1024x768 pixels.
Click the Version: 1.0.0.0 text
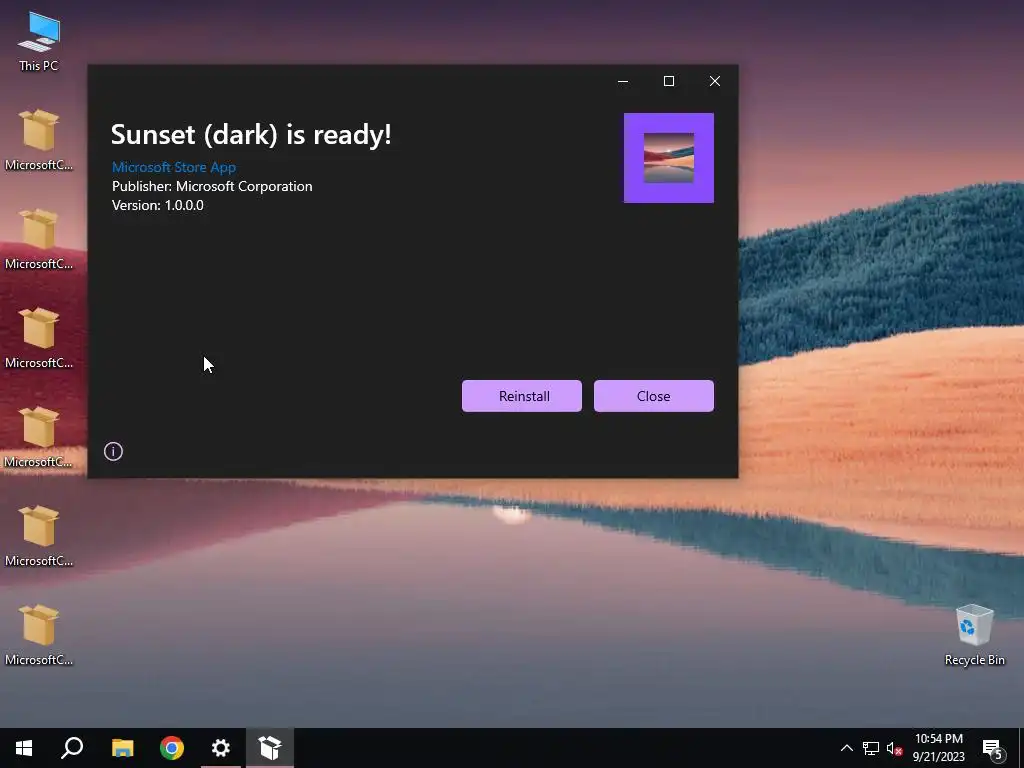coord(158,205)
